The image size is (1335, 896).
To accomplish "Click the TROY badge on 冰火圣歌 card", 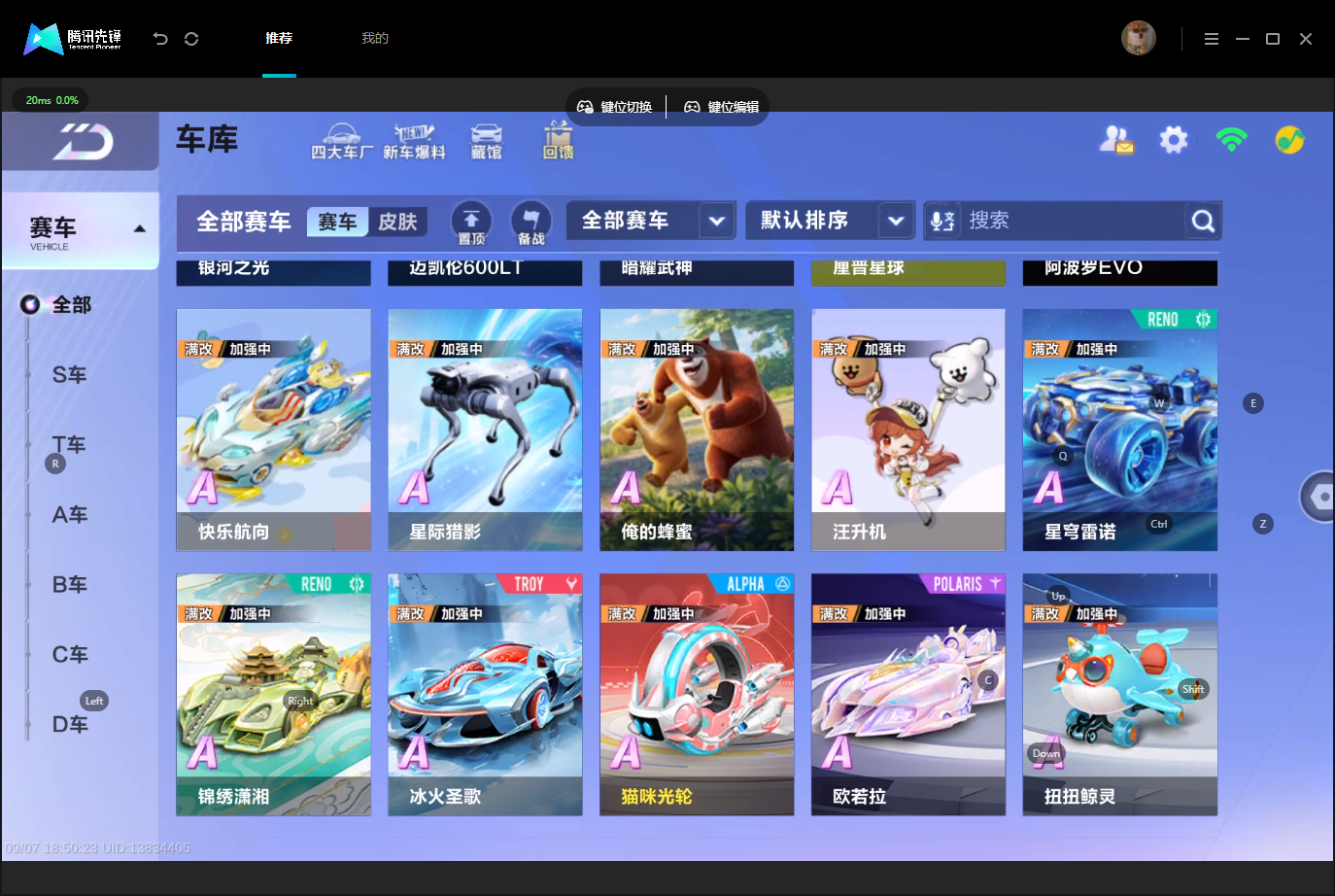I will tap(542, 584).
